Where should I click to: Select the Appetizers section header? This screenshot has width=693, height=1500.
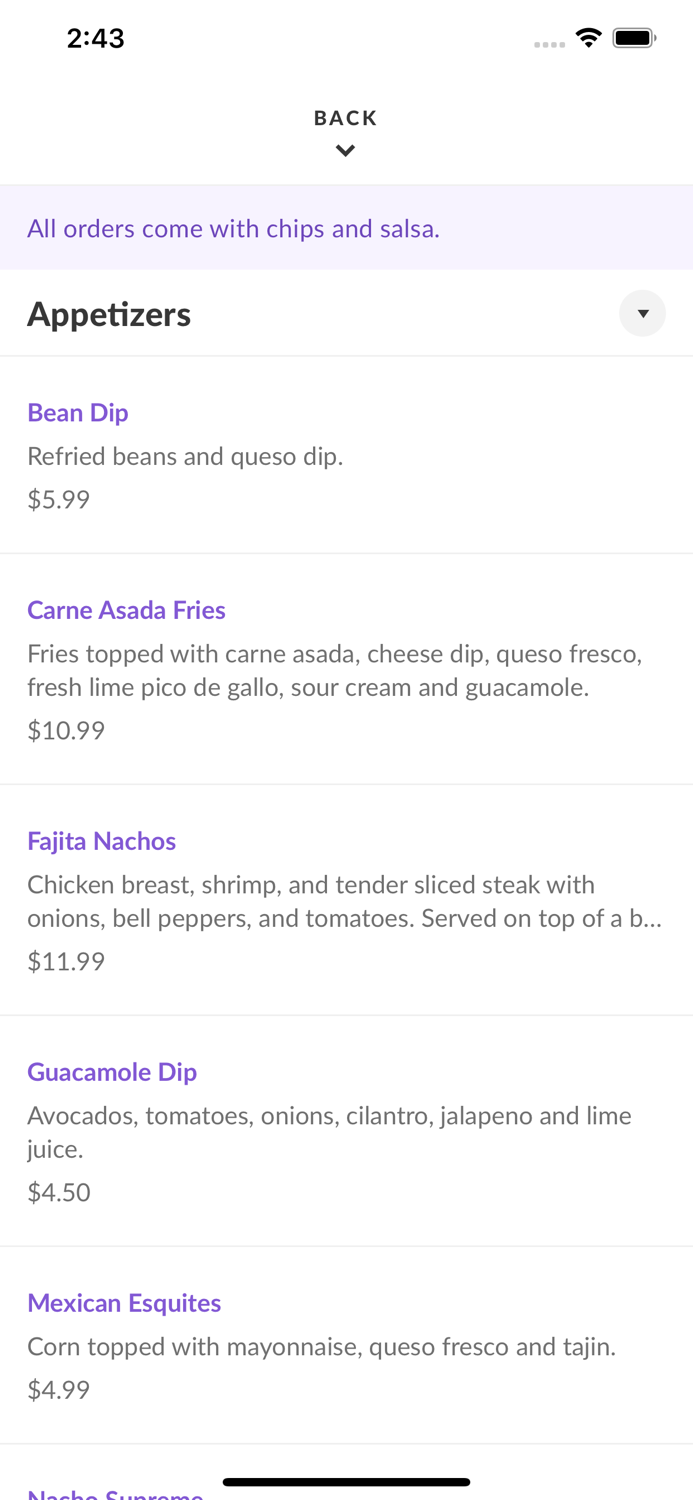pos(109,313)
